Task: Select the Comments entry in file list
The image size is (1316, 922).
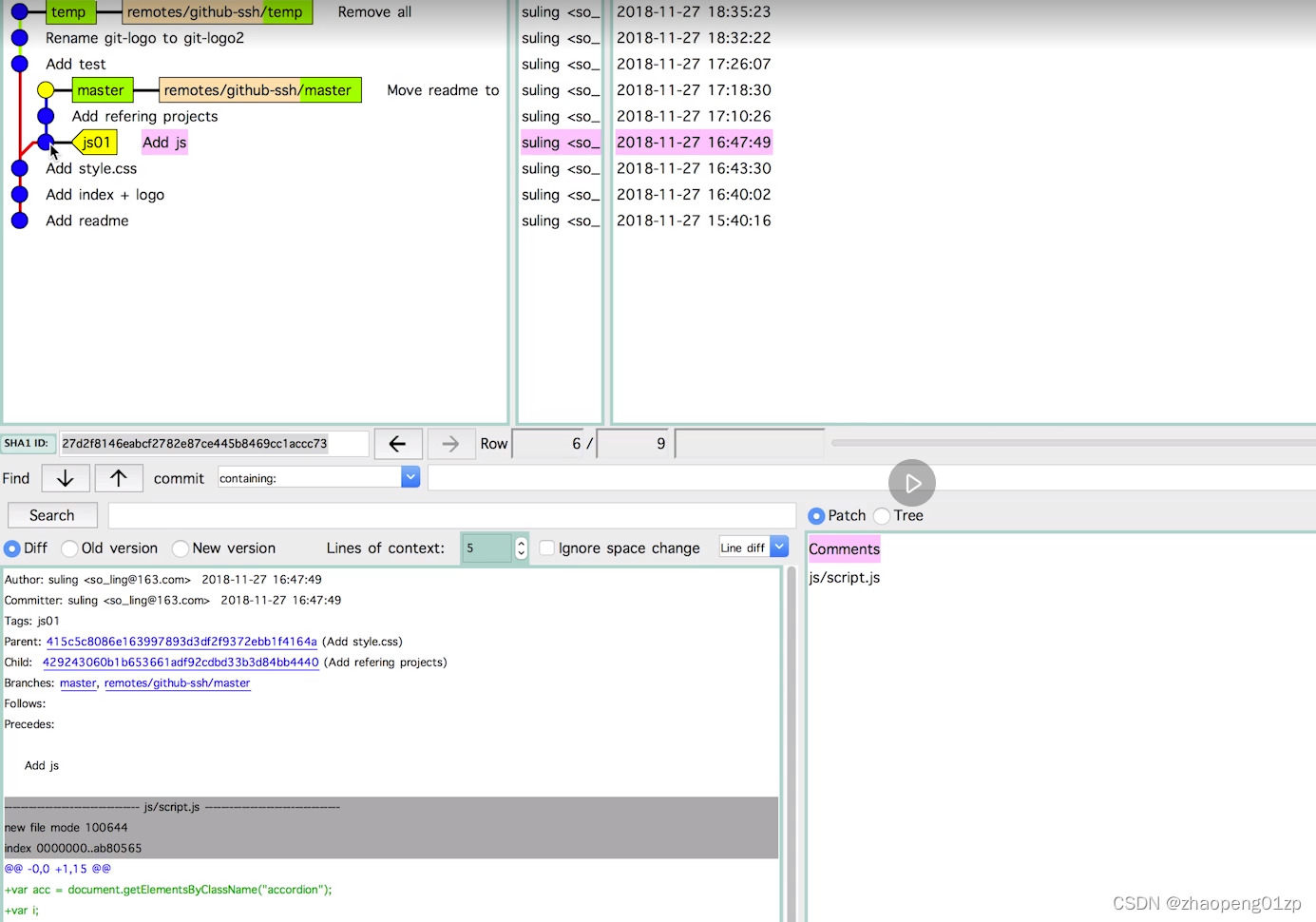Action: 844,549
